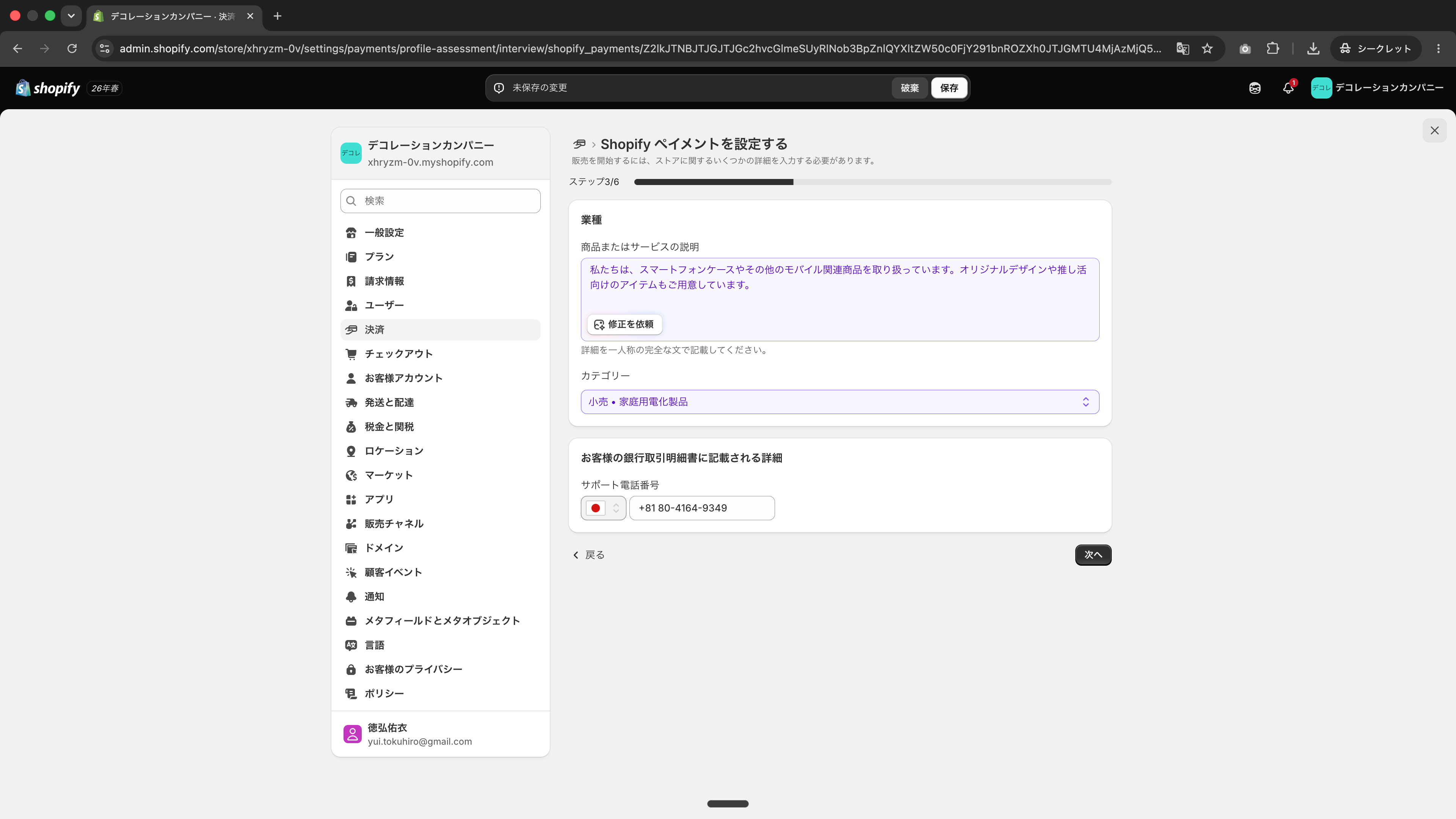
Task: Click the step 3/6 progress bar
Action: tap(873, 182)
